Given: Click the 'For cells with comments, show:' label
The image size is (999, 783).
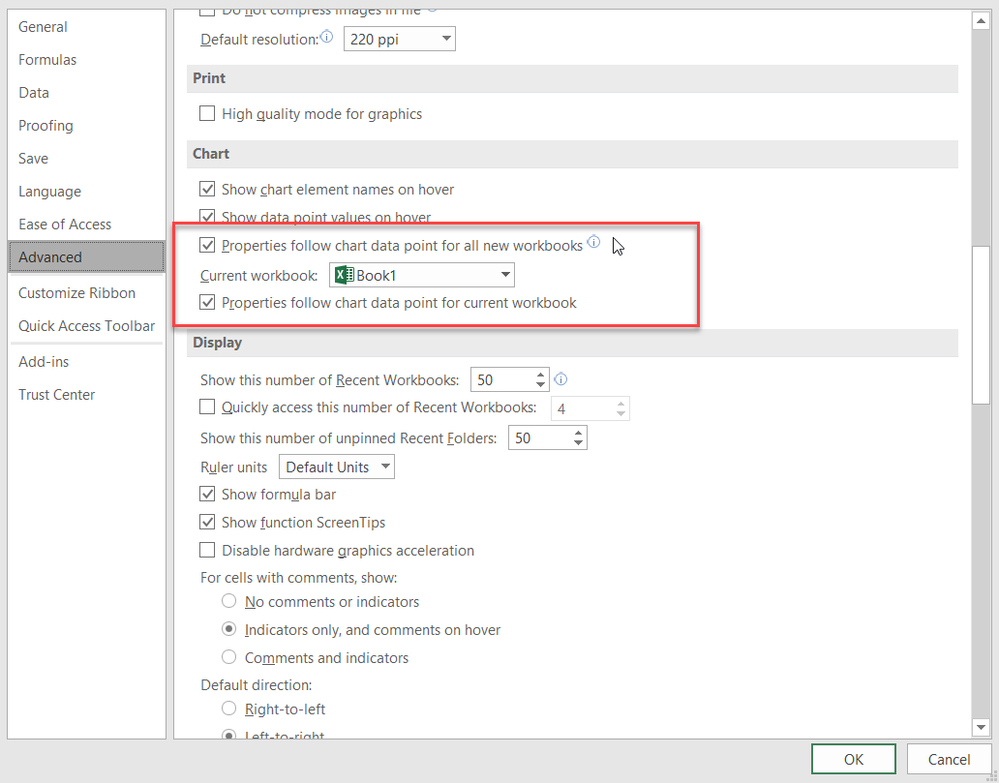Looking at the screenshot, I should 298,578.
